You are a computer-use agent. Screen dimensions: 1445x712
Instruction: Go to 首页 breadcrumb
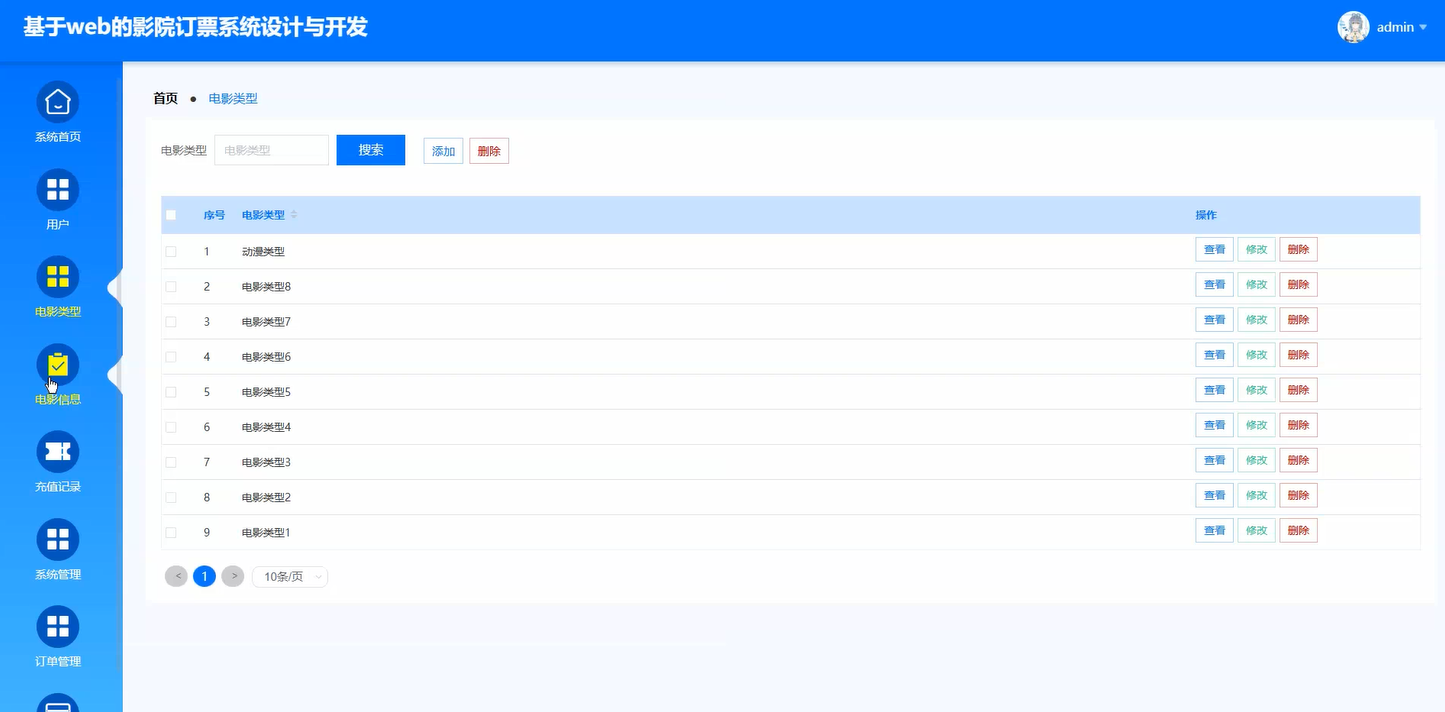pyautogui.click(x=165, y=99)
